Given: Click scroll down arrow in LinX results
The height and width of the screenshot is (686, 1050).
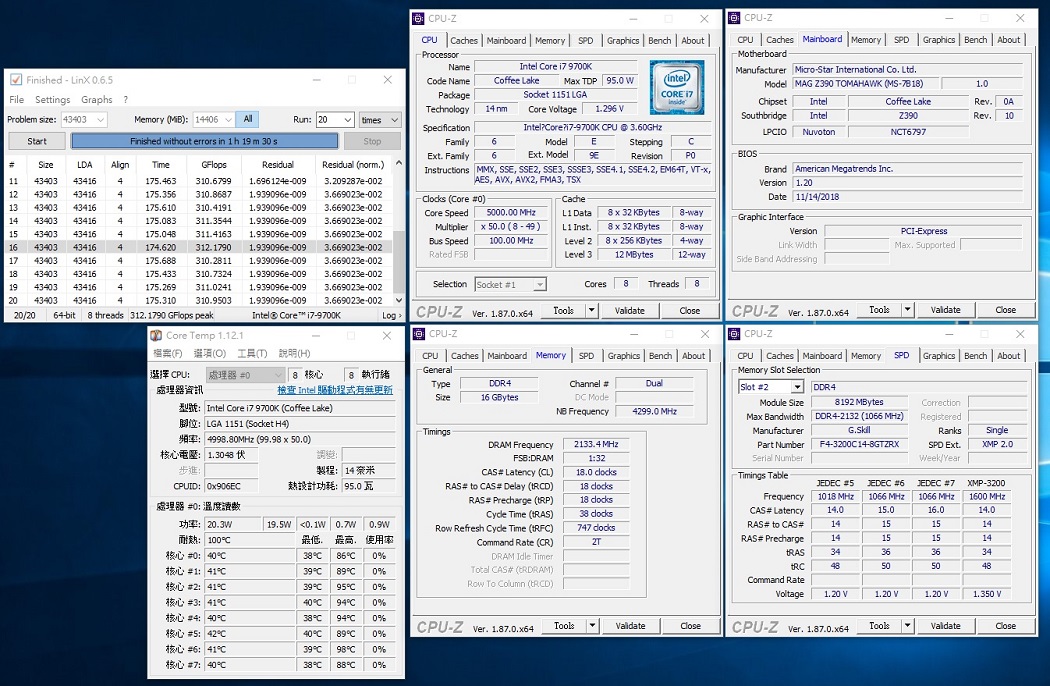Looking at the screenshot, I should click(399, 300).
